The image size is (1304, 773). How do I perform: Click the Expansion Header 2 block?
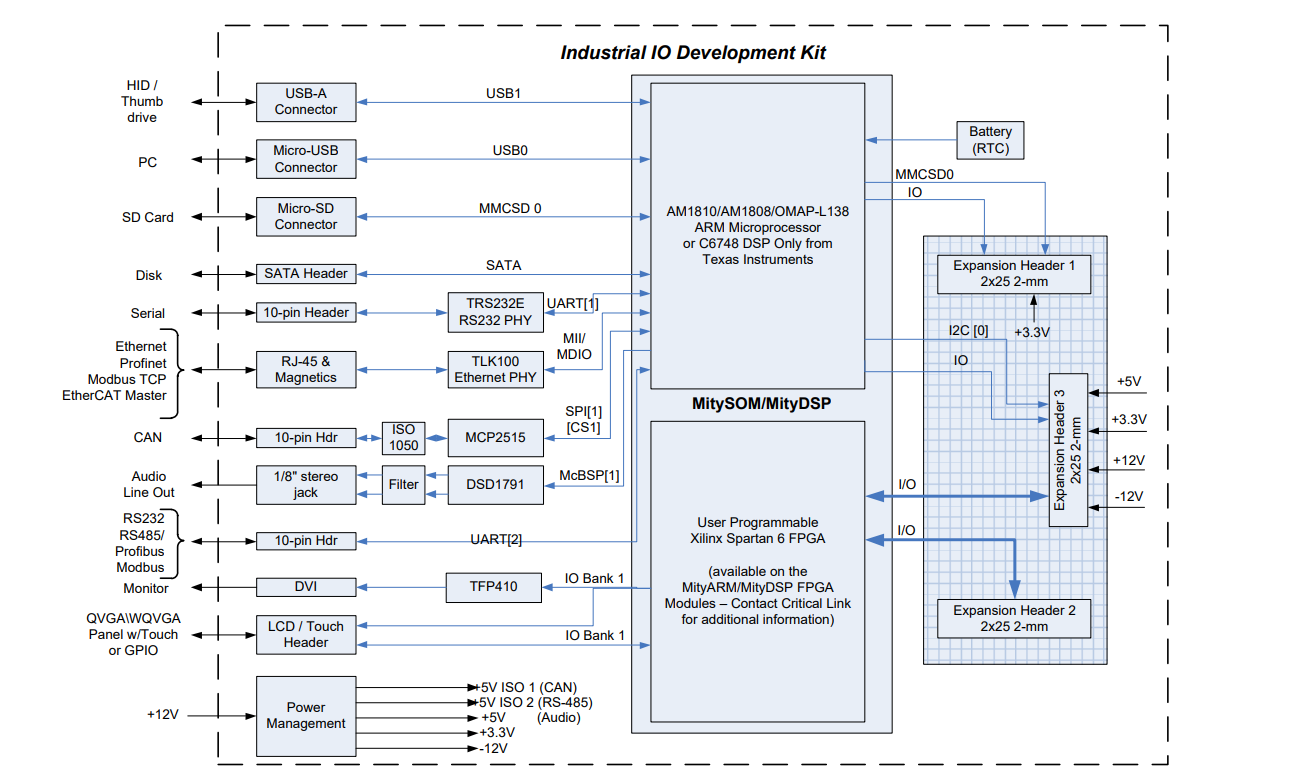pos(1013,618)
